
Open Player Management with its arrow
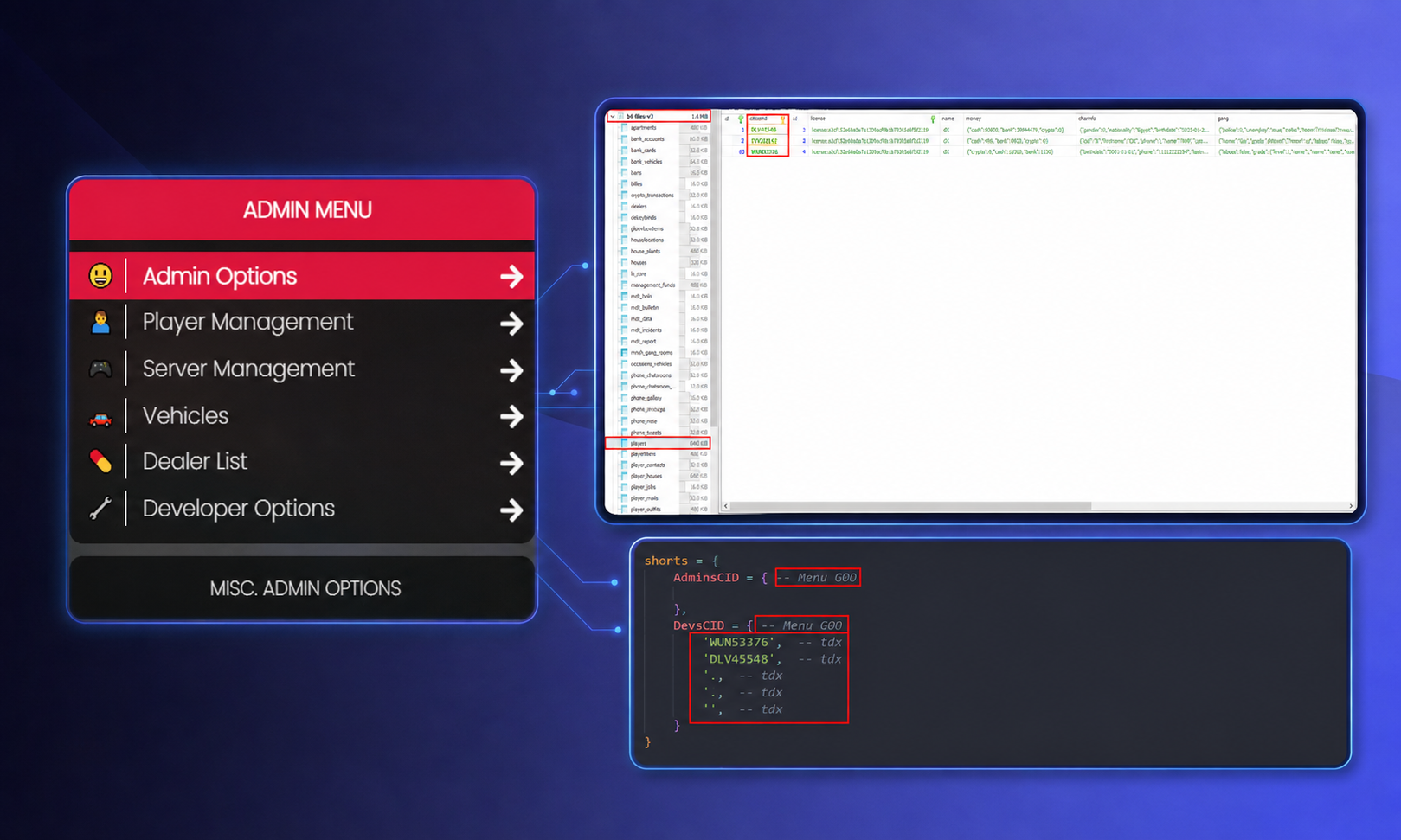(x=511, y=324)
